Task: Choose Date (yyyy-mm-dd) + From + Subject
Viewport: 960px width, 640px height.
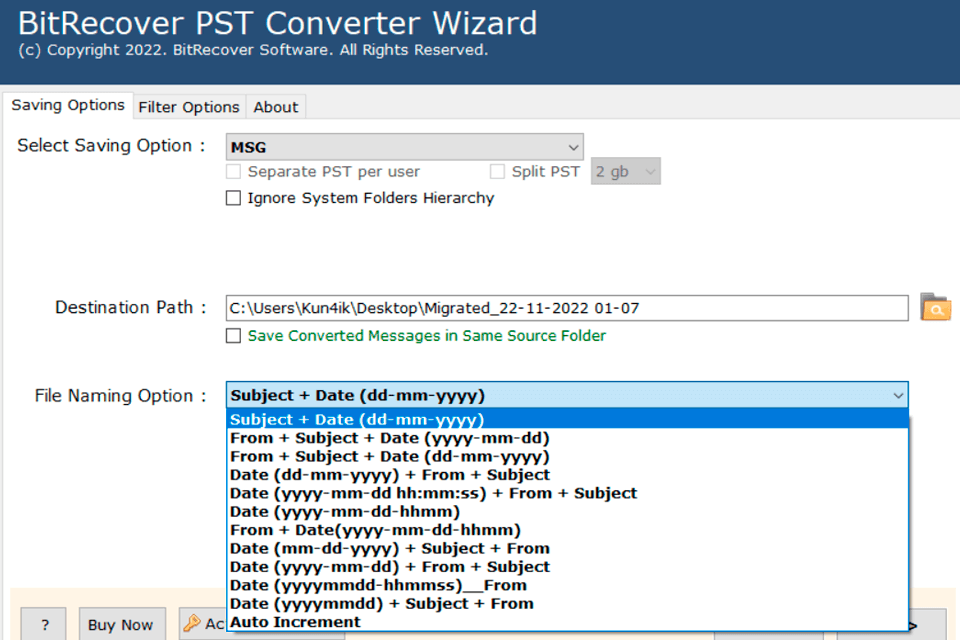Action: click(567, 567)
